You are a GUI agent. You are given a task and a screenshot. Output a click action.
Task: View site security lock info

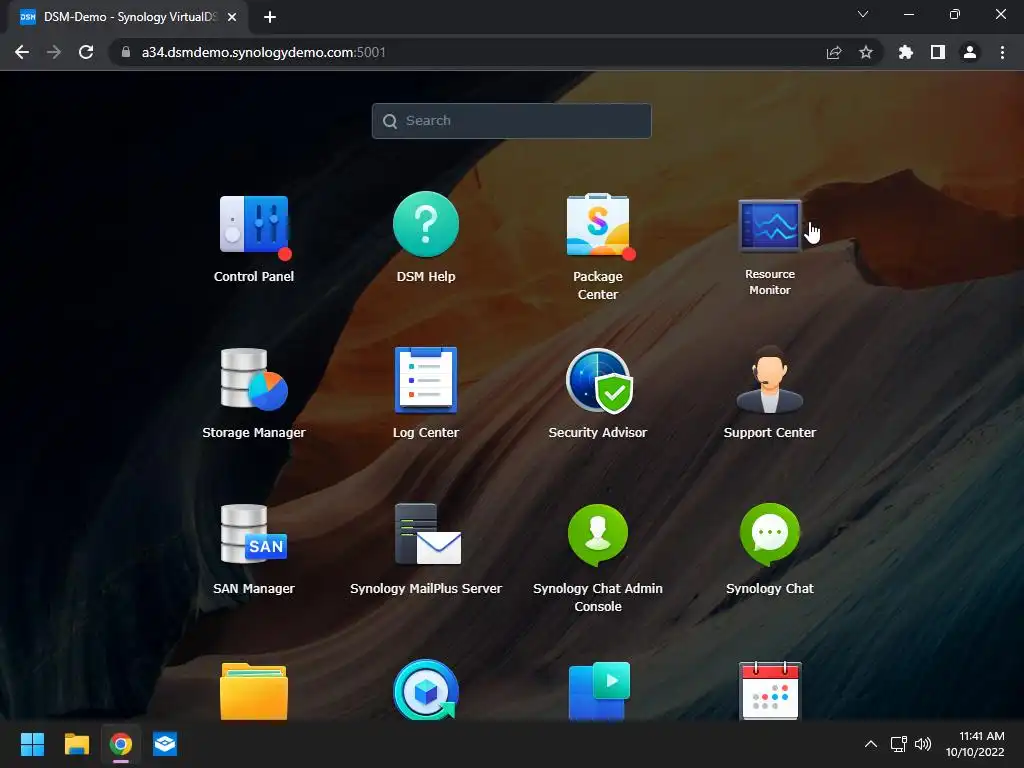click(x=126, y=52)
